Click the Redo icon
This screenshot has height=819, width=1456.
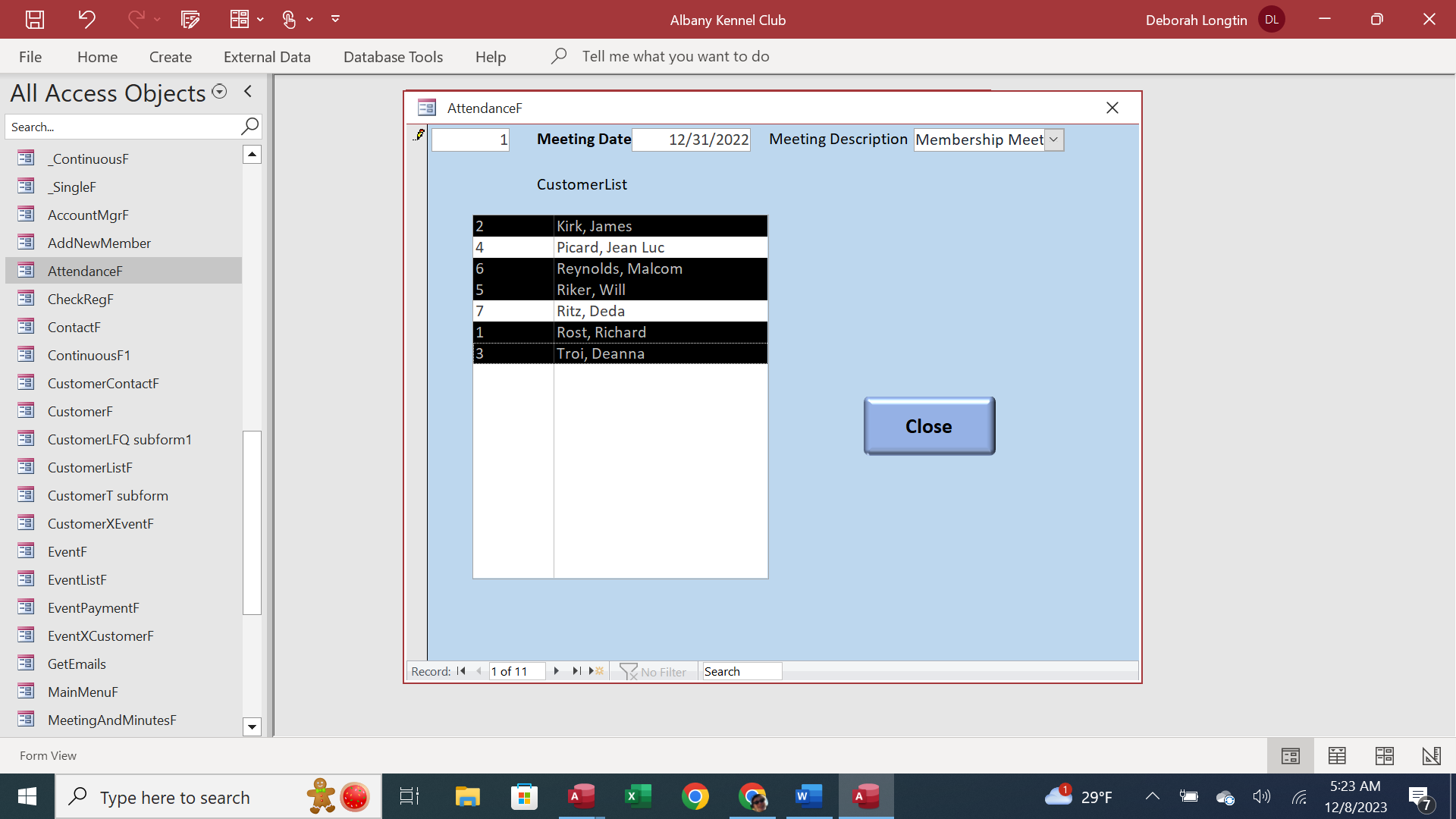tap(135, 19)
